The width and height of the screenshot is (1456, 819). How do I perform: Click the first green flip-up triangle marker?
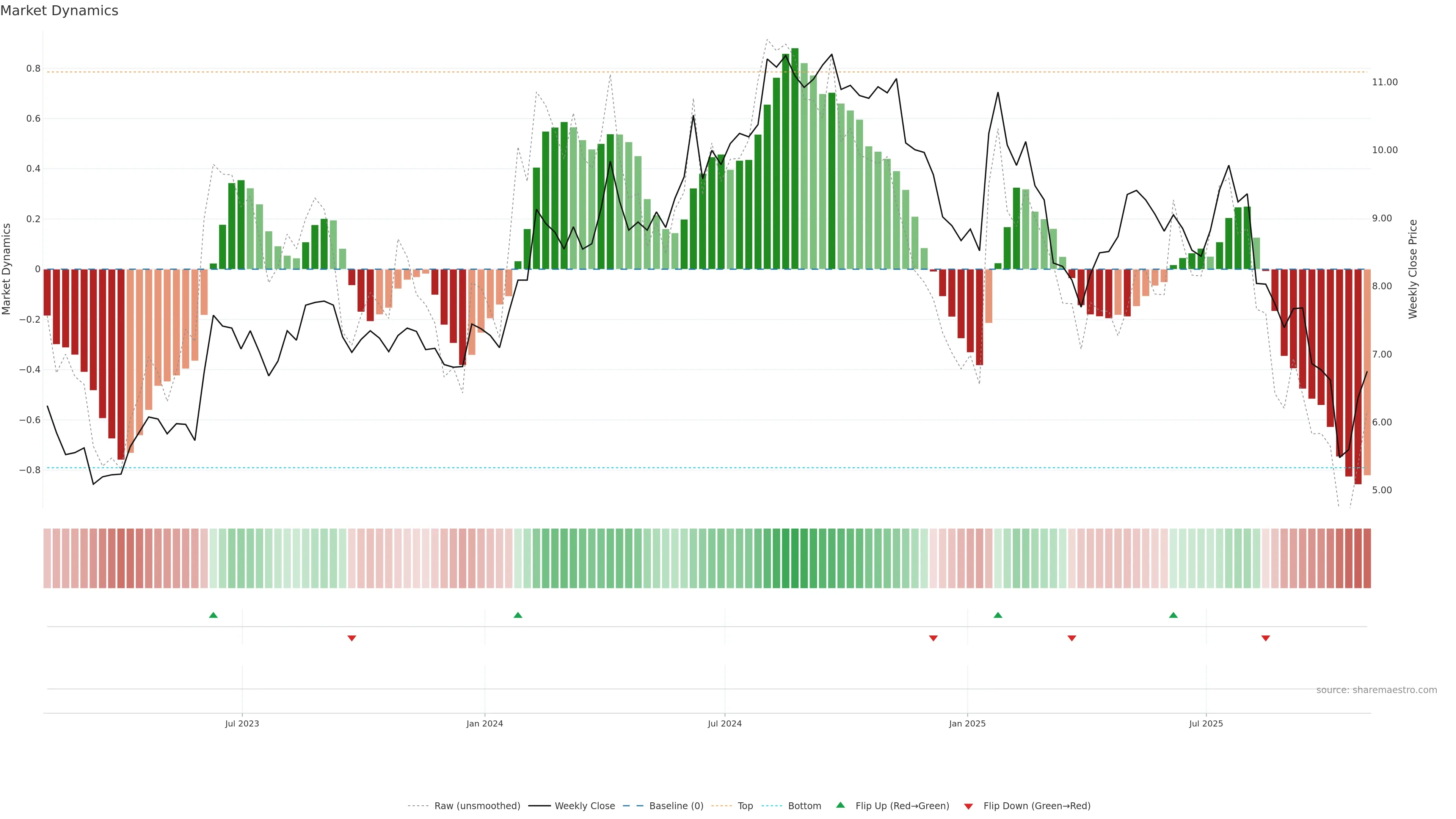[x=213, y=615]
